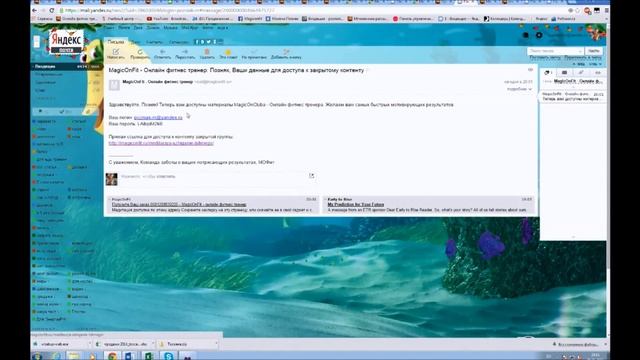
Task: Switch to the Контакты tab
Action: pyautogui.click(x=154, y=42)
